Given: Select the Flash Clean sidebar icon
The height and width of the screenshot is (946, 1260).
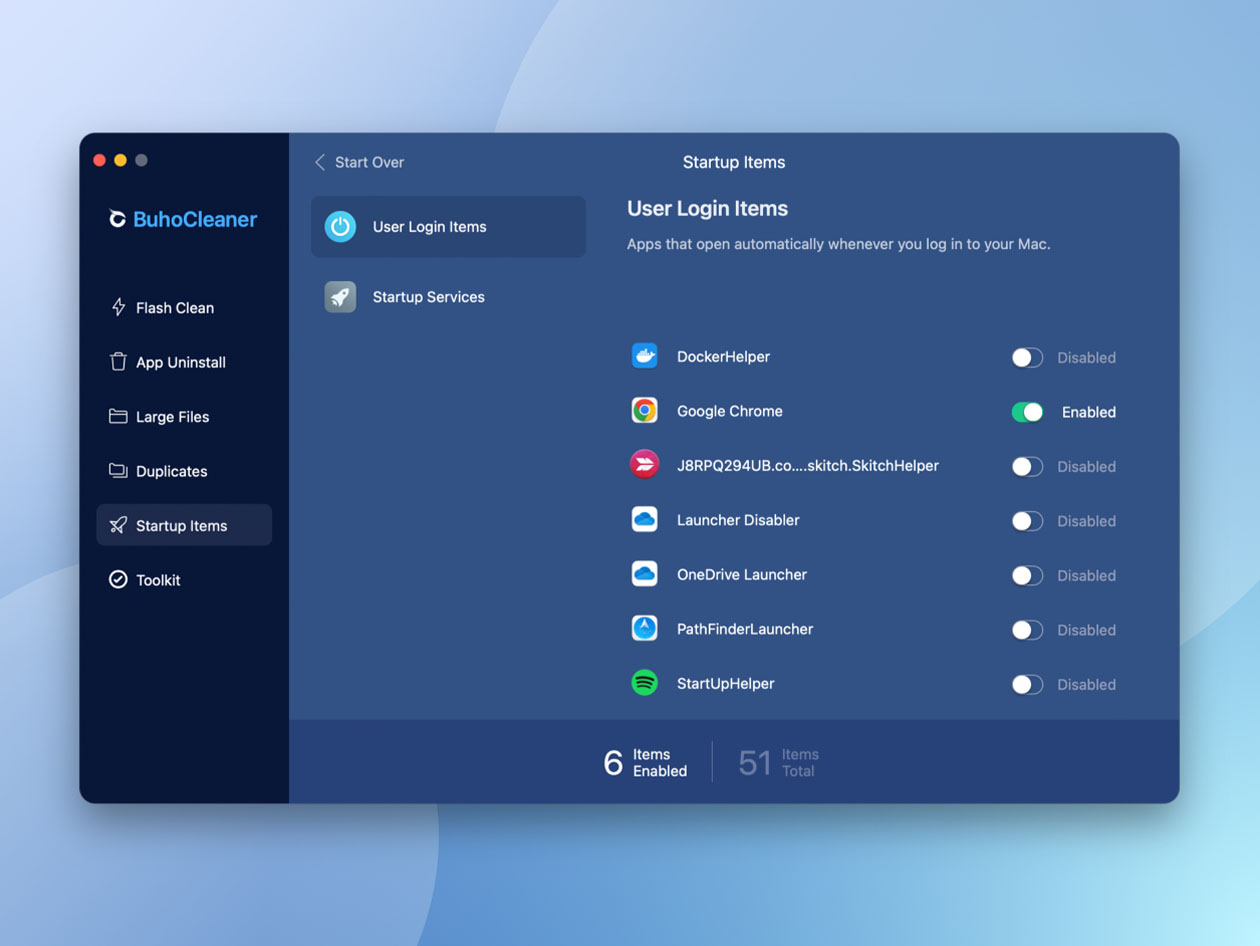Looking at the screenshot, I should tap(118, 307).
